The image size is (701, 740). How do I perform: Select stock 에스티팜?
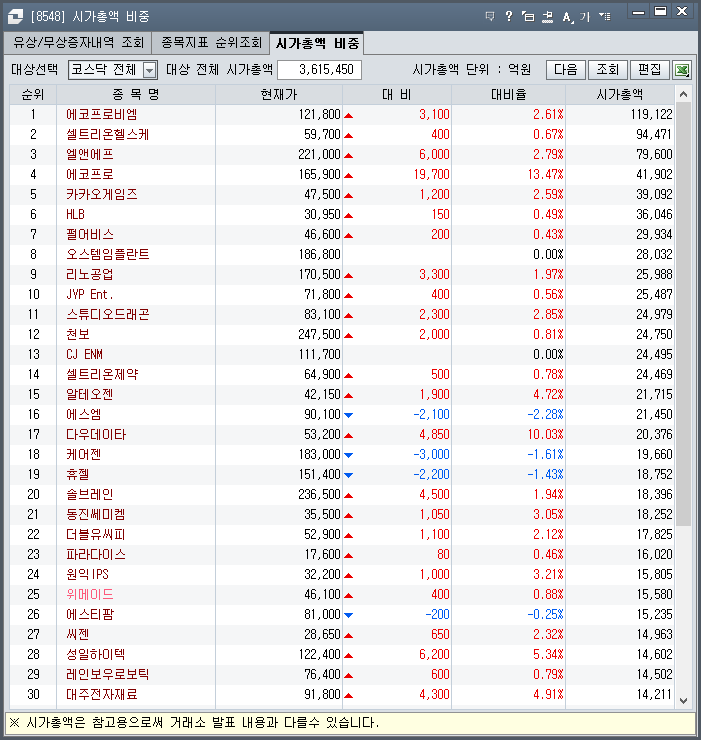pyautogui.click(x=90, y=614)
